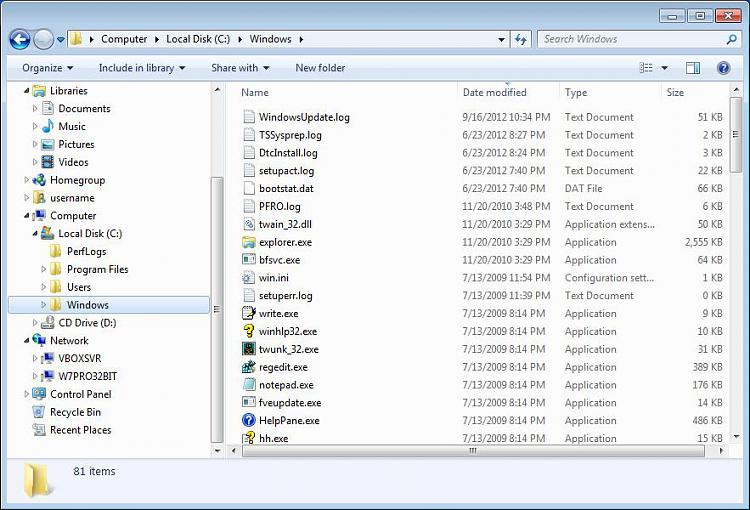This screenshot has height=510, width=750.
Task: Select the notepad.exe file icon
Action: pos(249,385)
